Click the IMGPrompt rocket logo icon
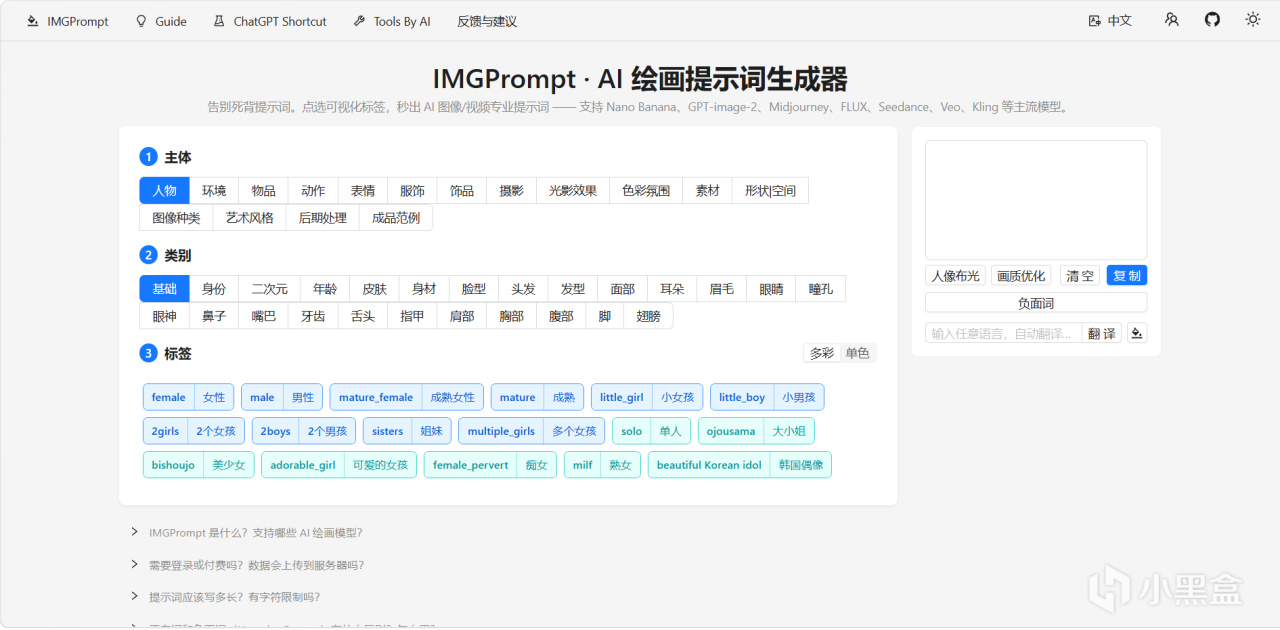This screenshot has height=630, width=1280. pos(32,21)
